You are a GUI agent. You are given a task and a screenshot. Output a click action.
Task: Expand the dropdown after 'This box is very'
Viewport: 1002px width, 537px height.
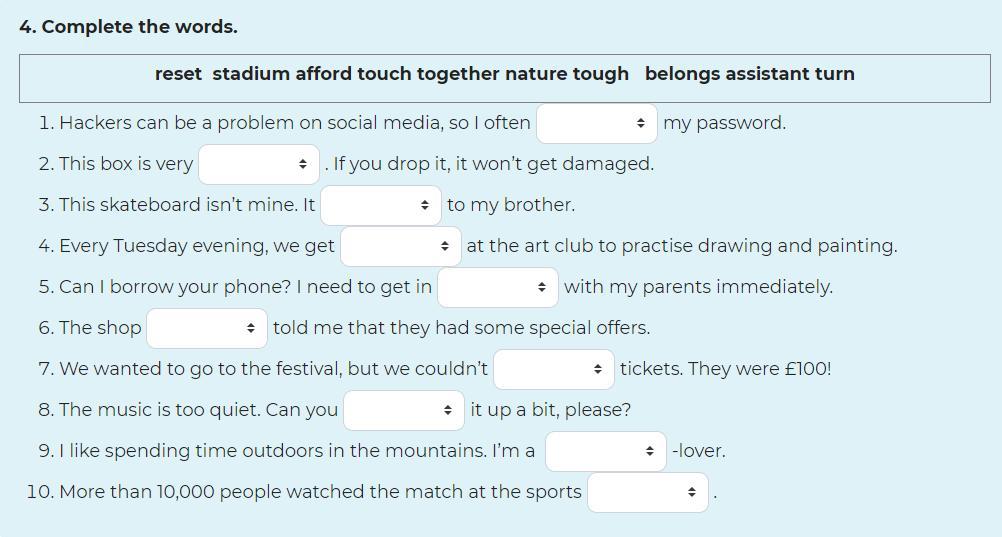[x=259, y=164]
